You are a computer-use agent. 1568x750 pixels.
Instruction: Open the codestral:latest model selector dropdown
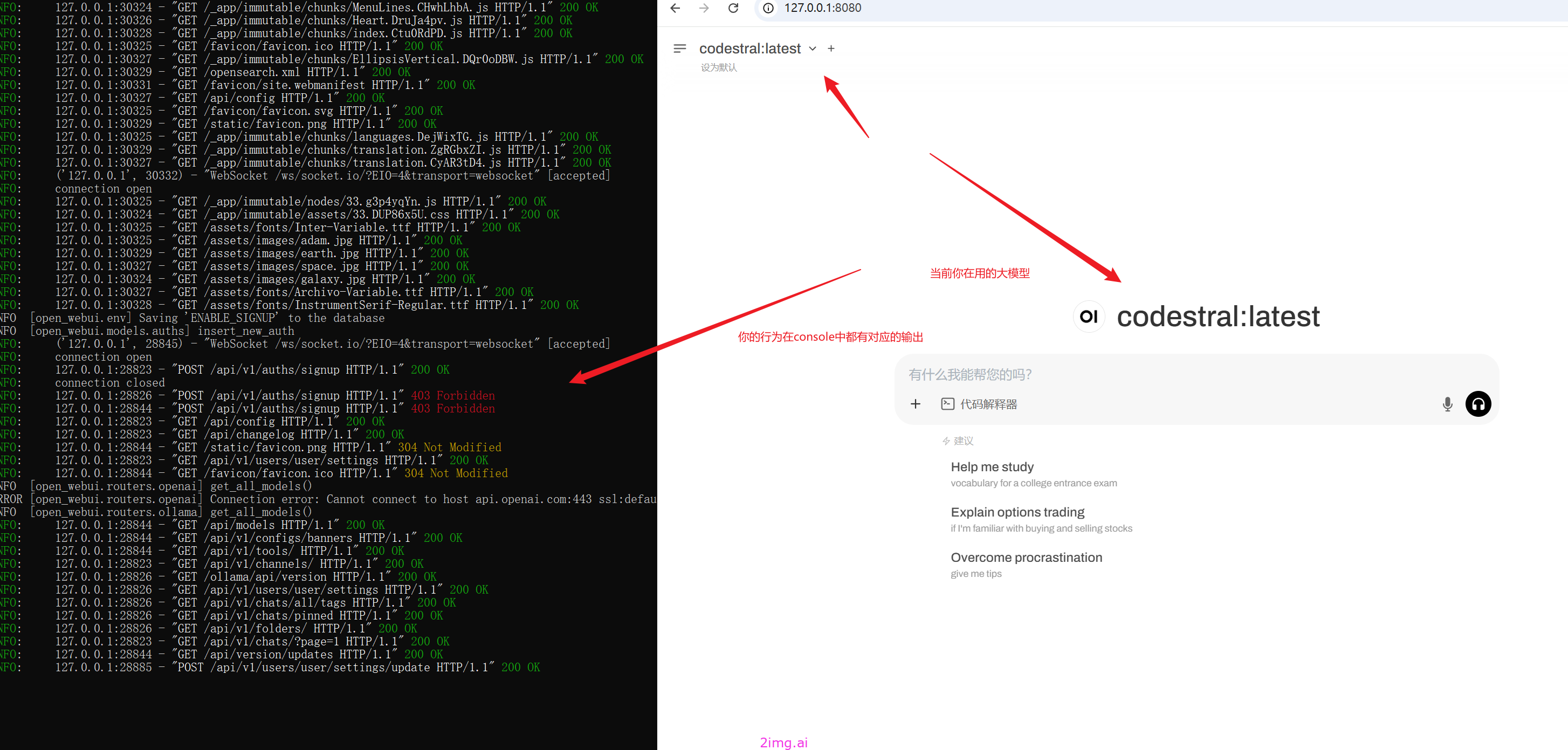[x=757, y=48]
